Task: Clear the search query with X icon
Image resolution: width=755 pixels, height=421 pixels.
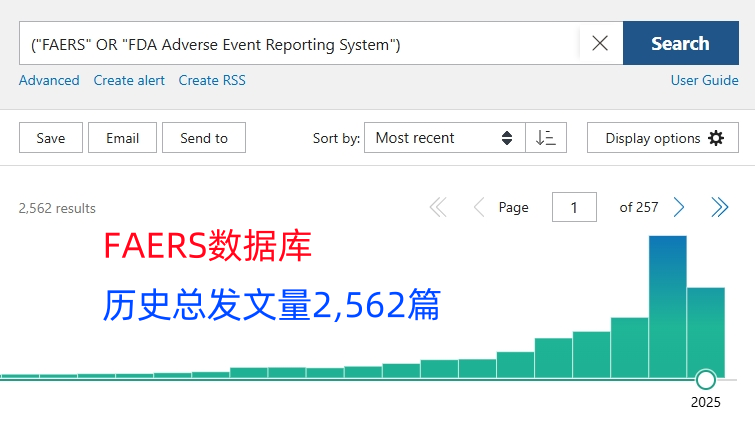Action: coord(599,43)
